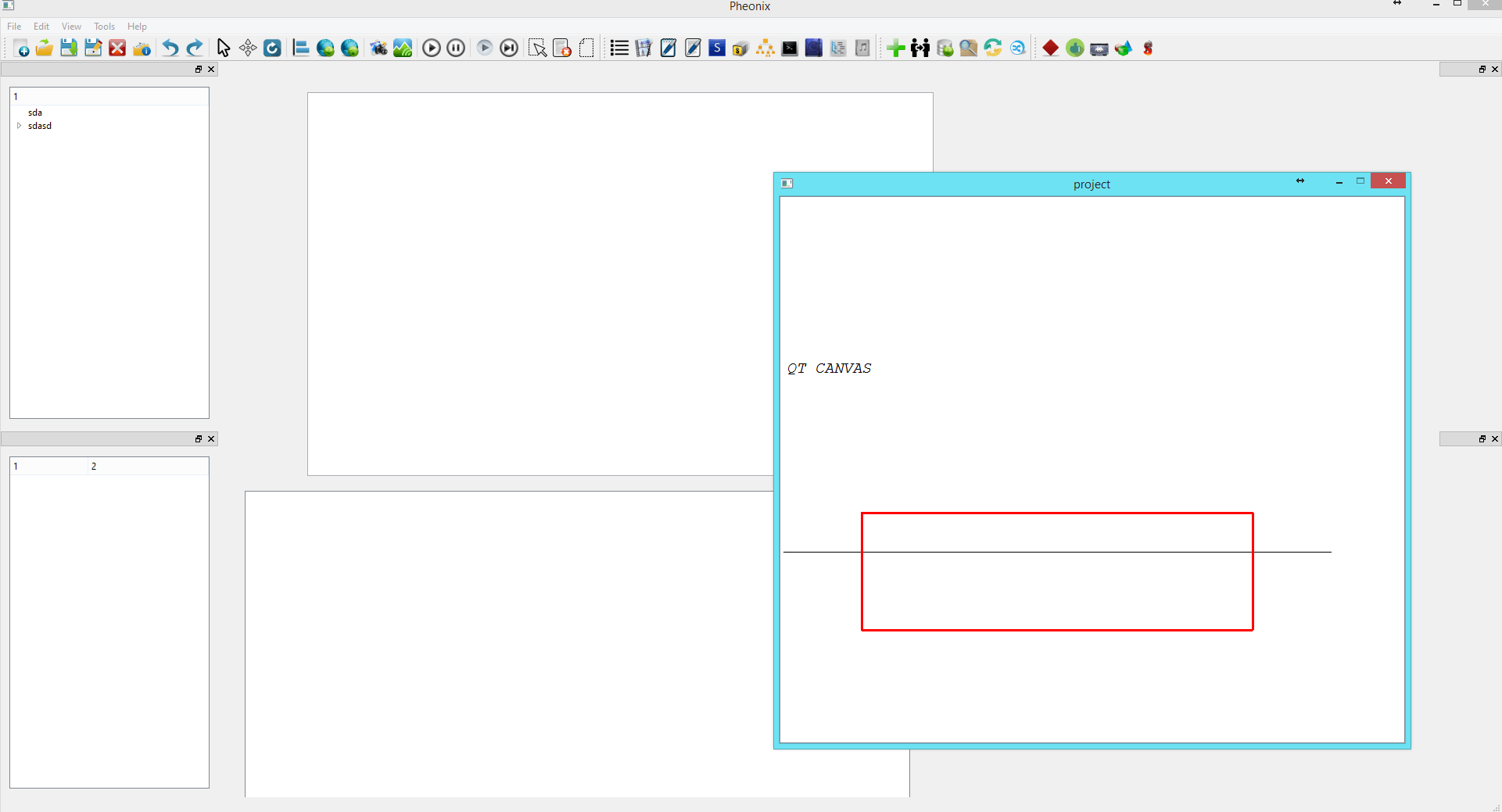1502x812 pixels.
Task: Click the align left icon
Action: tap(301, 48)
